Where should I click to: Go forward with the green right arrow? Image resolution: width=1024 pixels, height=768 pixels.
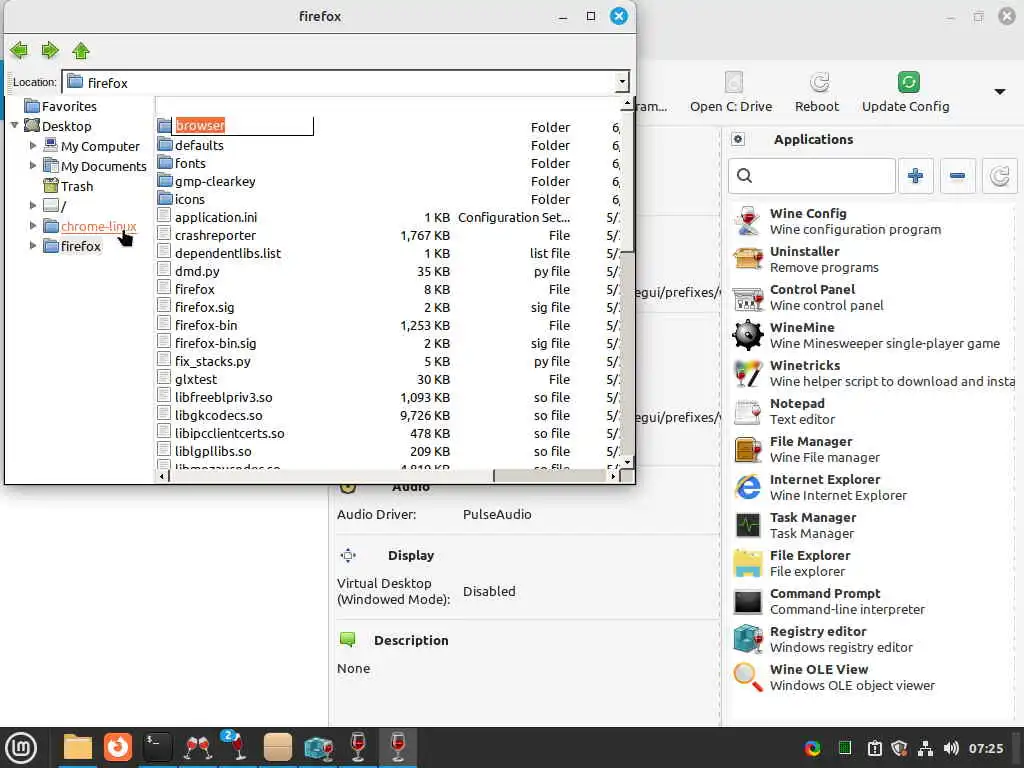(50, 50)
